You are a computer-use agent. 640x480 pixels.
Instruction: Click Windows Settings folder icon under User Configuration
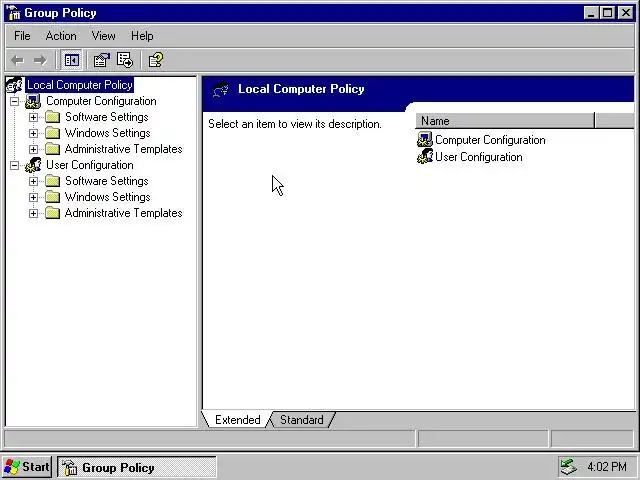(x=52, y=197)
